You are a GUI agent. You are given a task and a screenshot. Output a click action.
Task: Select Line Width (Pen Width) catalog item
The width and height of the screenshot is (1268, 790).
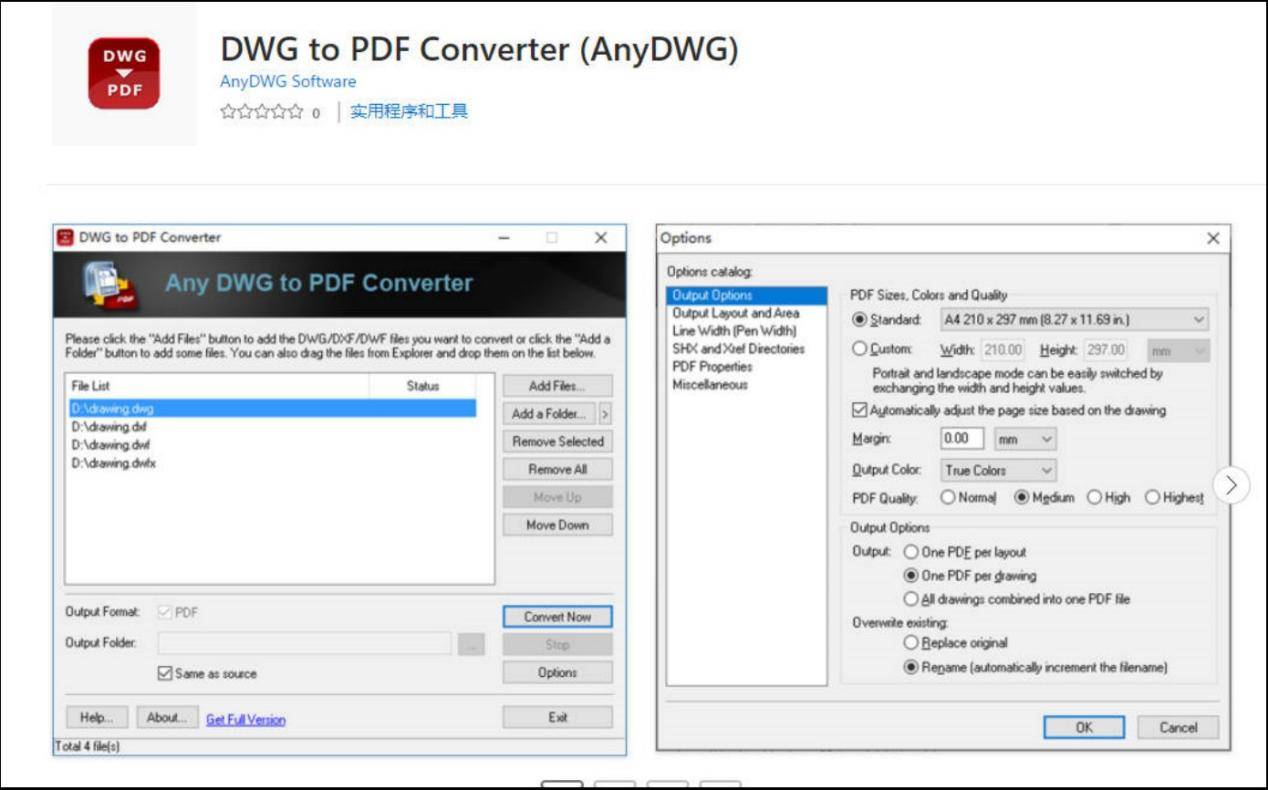[x=735, y=331]
